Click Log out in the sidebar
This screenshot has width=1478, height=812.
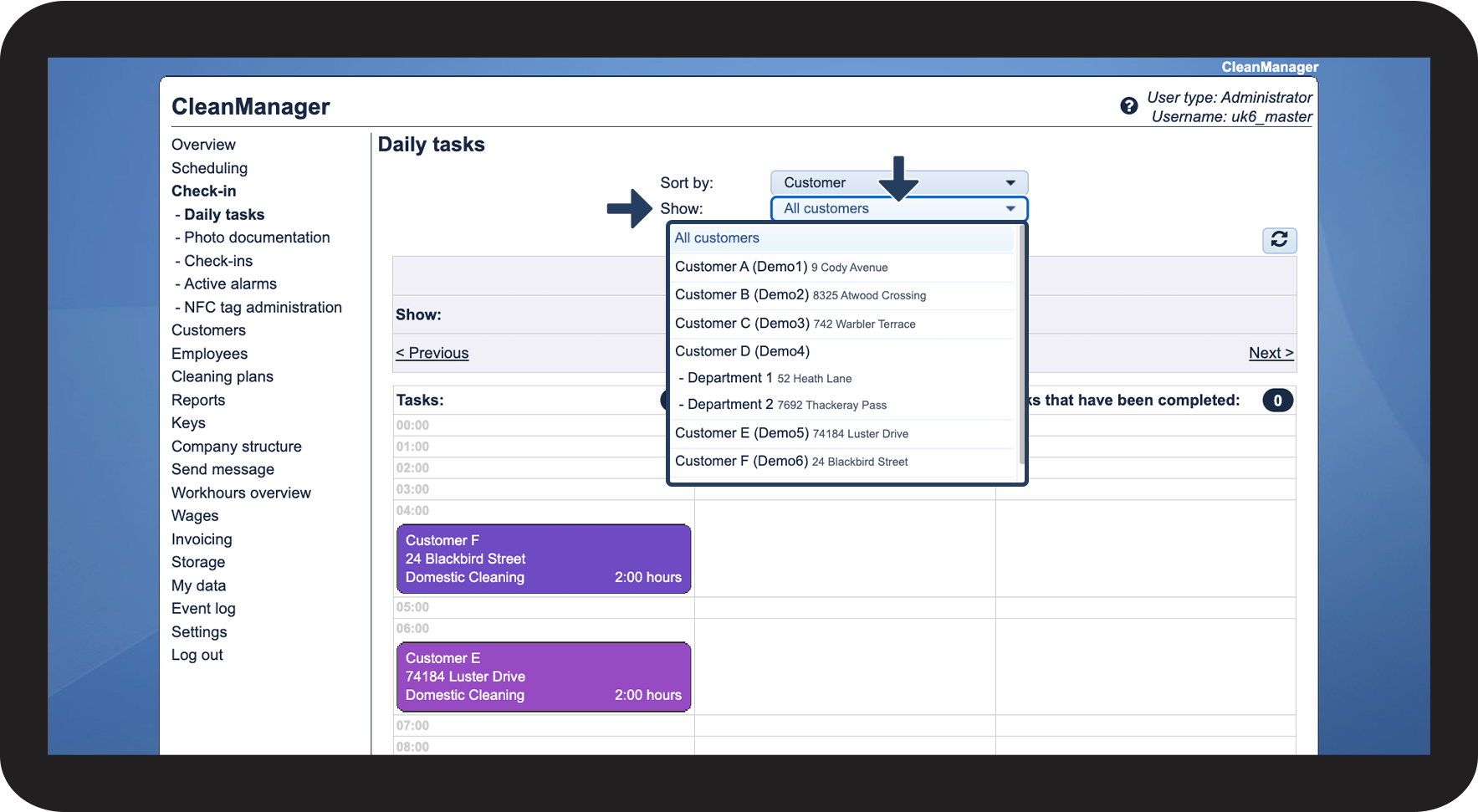[197, 656]
